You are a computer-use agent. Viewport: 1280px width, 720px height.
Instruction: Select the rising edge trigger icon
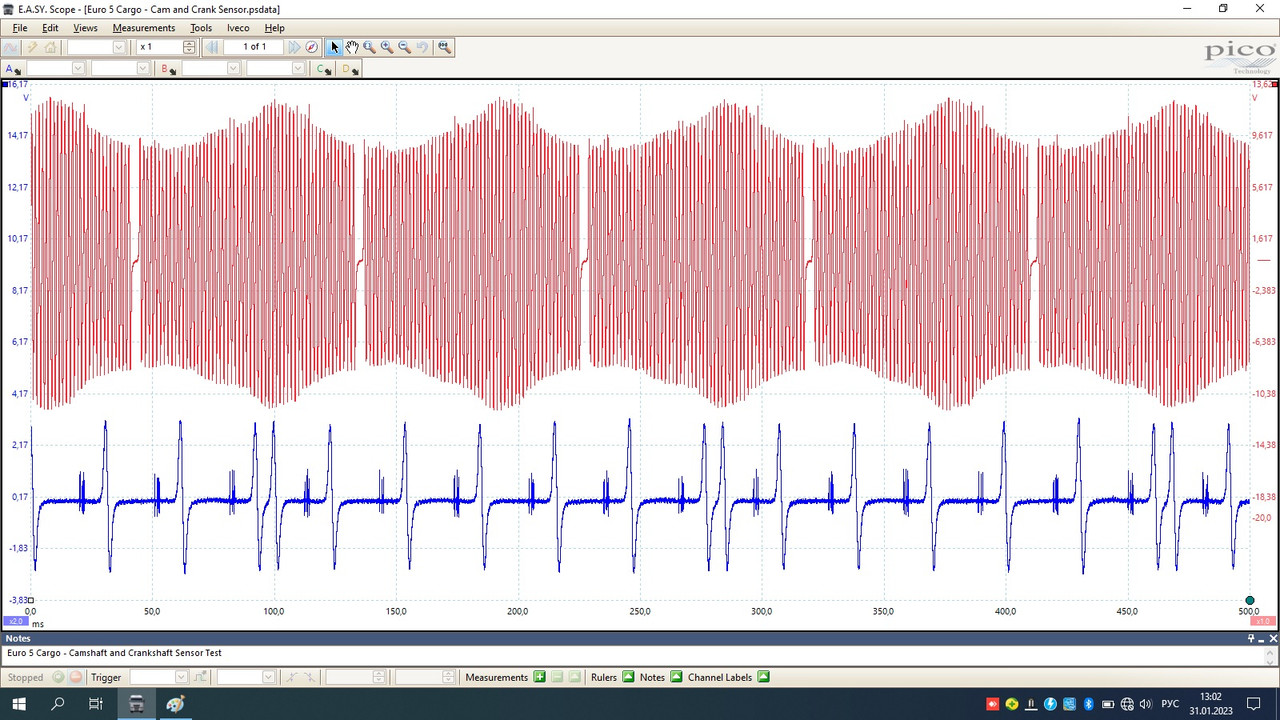(x=291, y=677)
